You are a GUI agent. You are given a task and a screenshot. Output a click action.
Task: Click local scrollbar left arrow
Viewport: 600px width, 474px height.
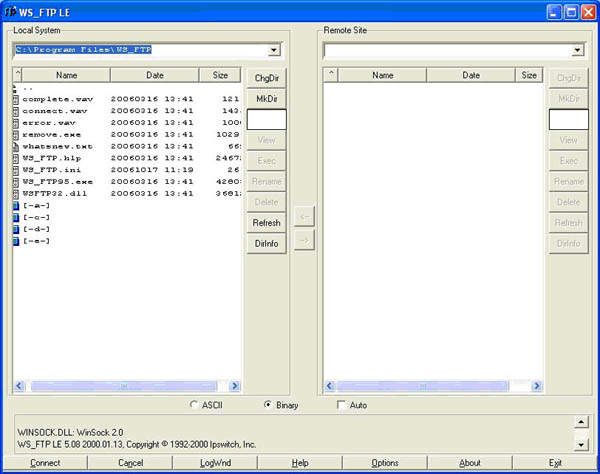pyautogui.click(x=19, y=386)
